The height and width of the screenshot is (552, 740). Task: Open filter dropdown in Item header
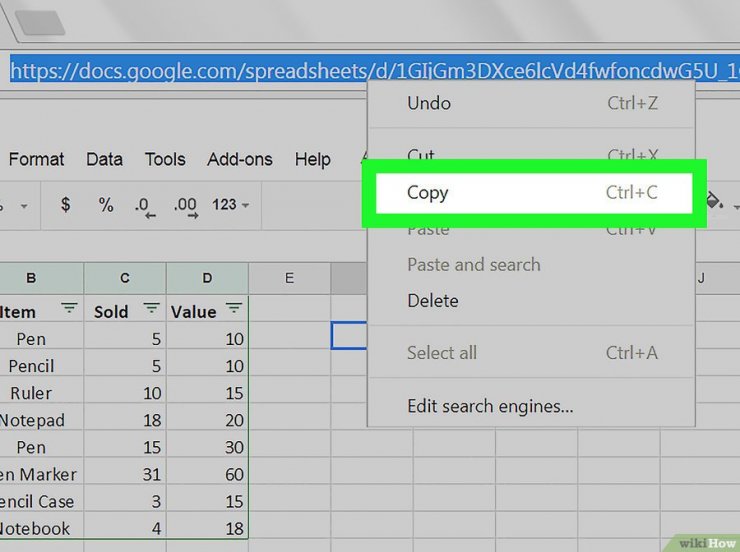69,309
